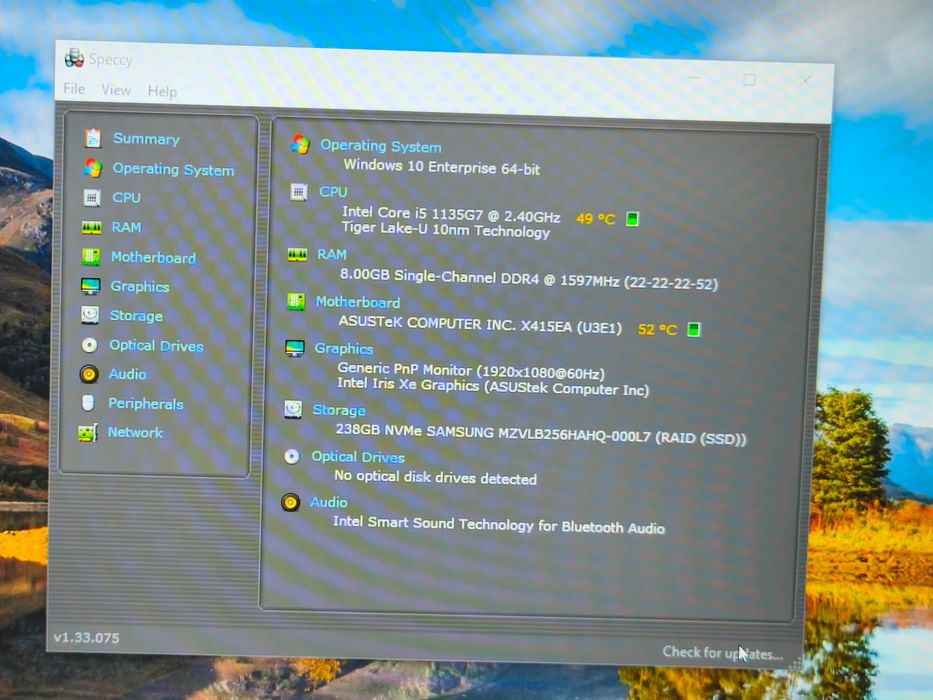
Task: Click the RAM heading icon in summary pane
Action: [x=297, y=255]
